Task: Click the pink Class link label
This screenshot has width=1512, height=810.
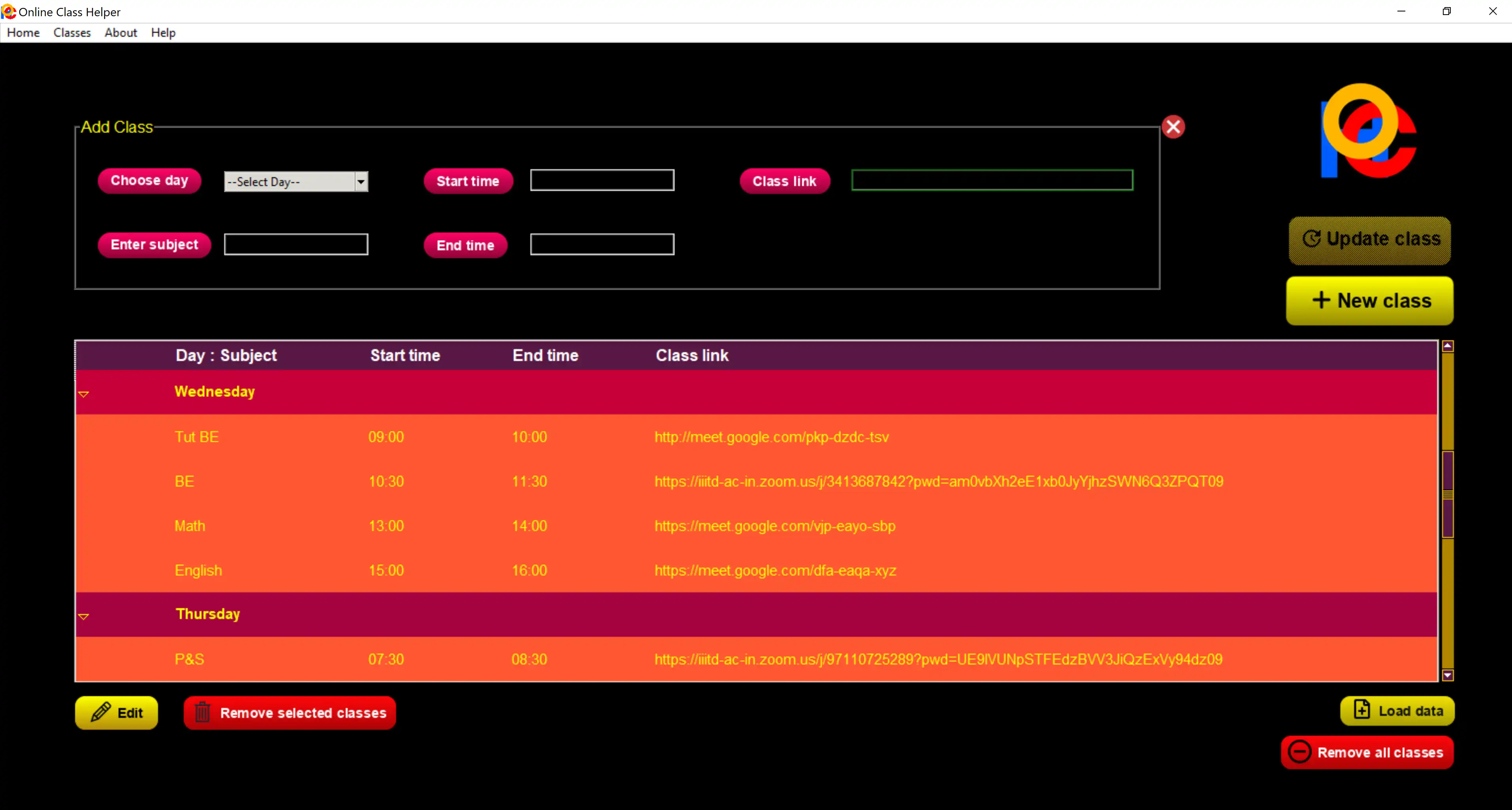Action: [784, 181]
